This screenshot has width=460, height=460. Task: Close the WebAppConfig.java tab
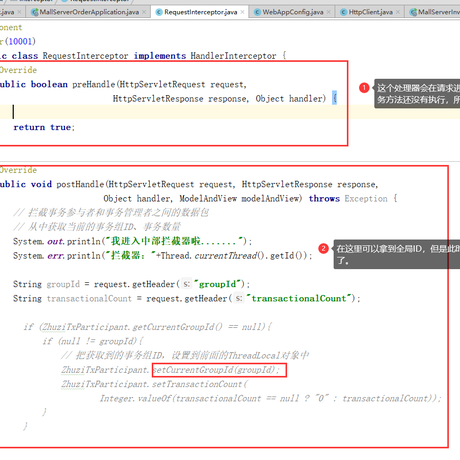pyautogui.click(x=329, y=12)
